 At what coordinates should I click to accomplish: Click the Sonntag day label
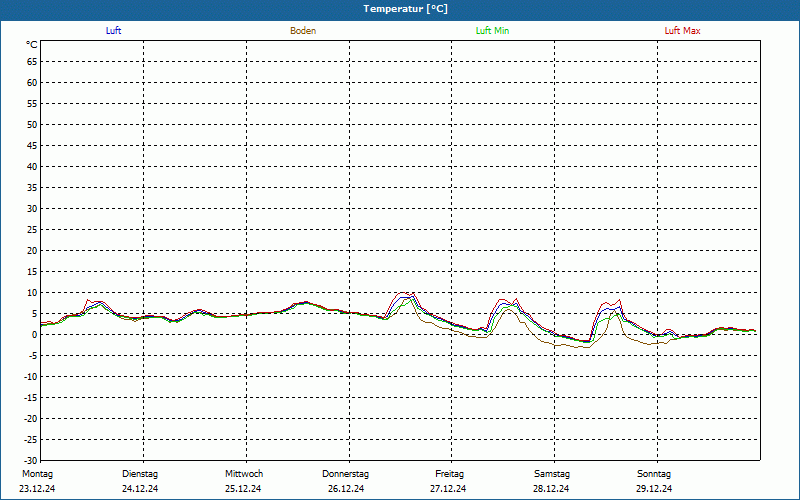(654, 474)
